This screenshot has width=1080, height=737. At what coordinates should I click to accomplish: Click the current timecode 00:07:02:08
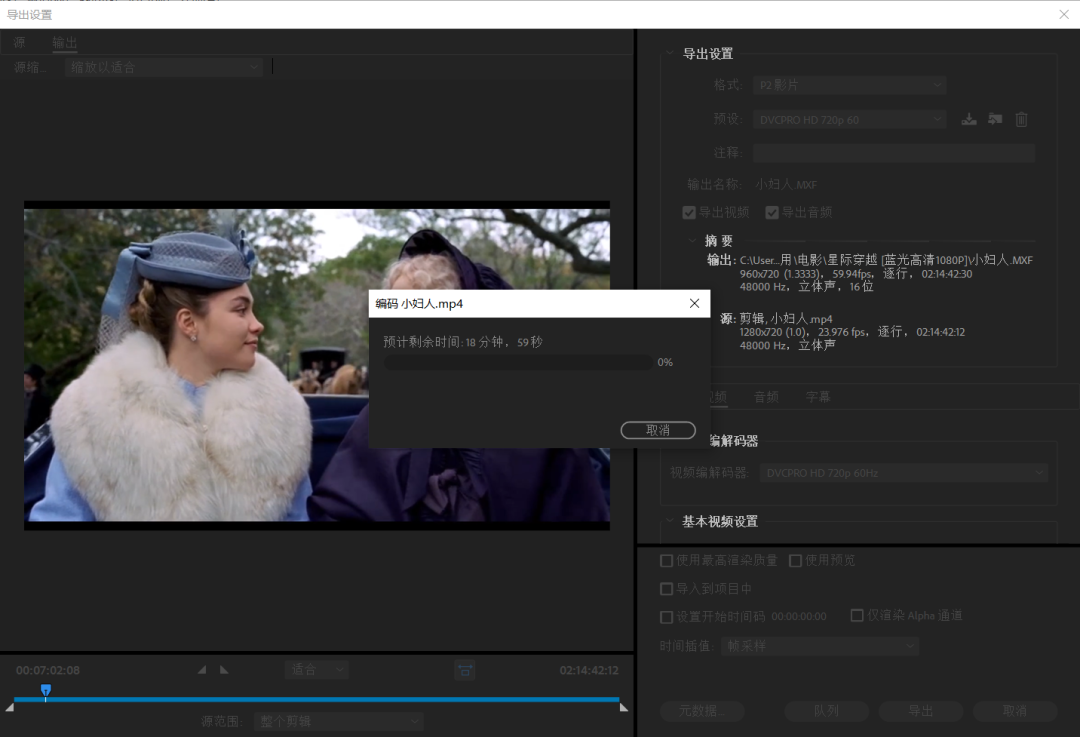point(48,670)
